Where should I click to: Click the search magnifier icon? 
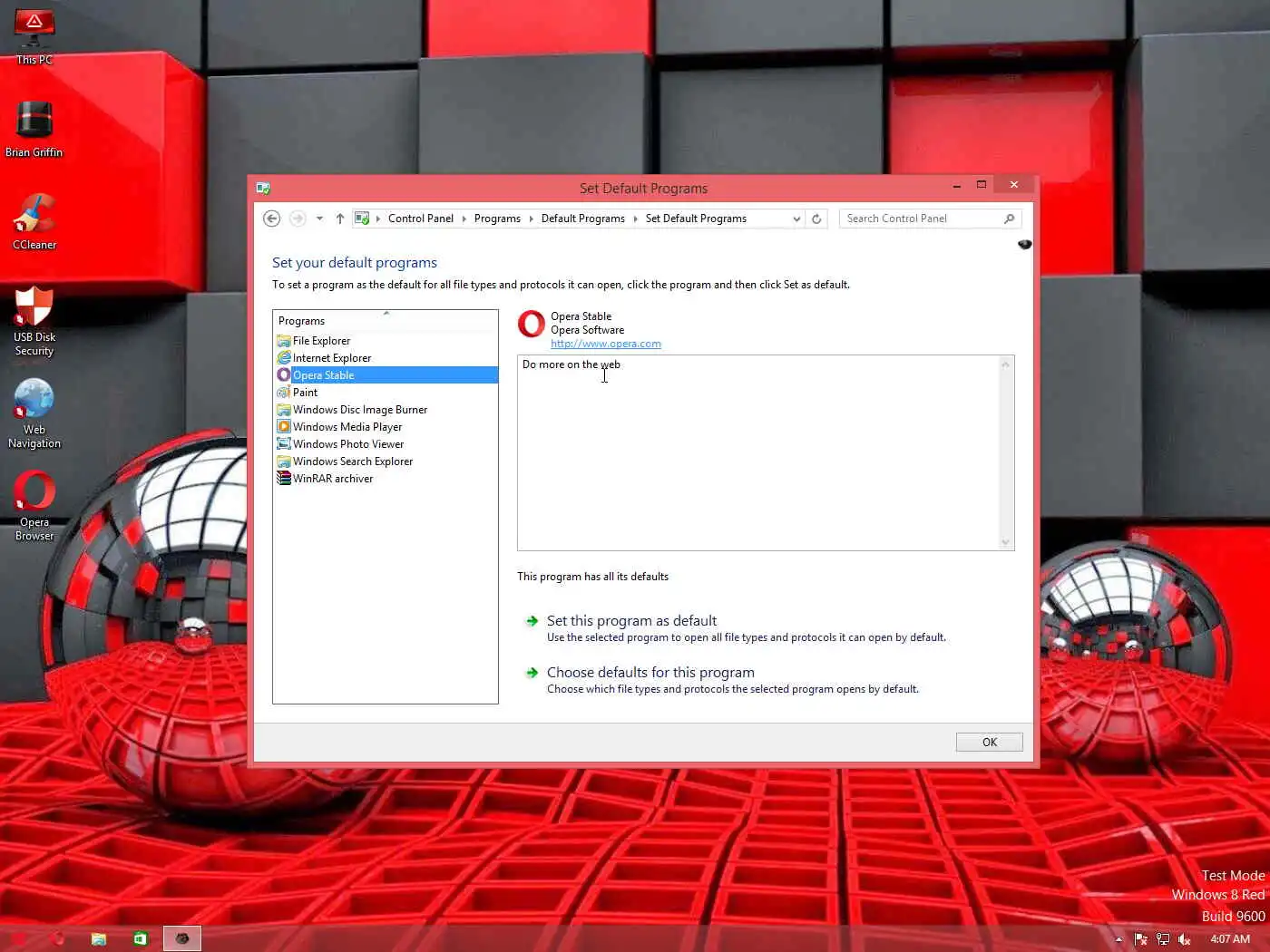click(1009, 219)
